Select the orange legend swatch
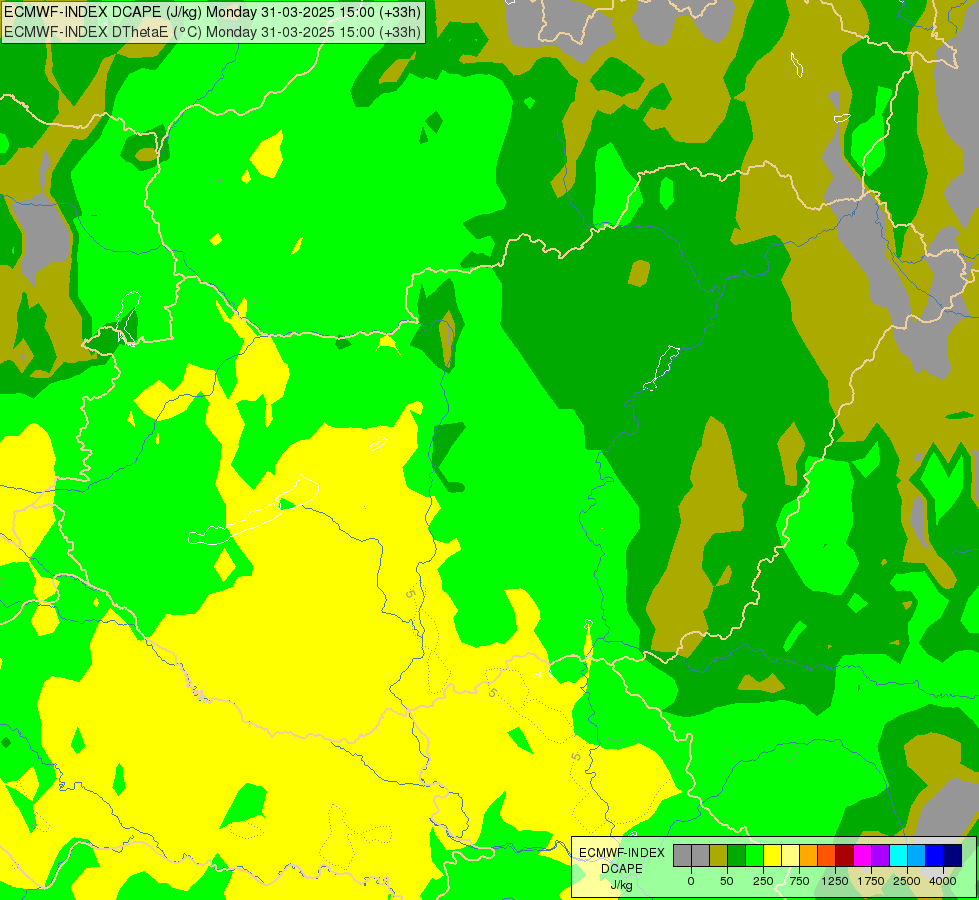Viewport: 979px width, 900px height. tap(809, 855)
